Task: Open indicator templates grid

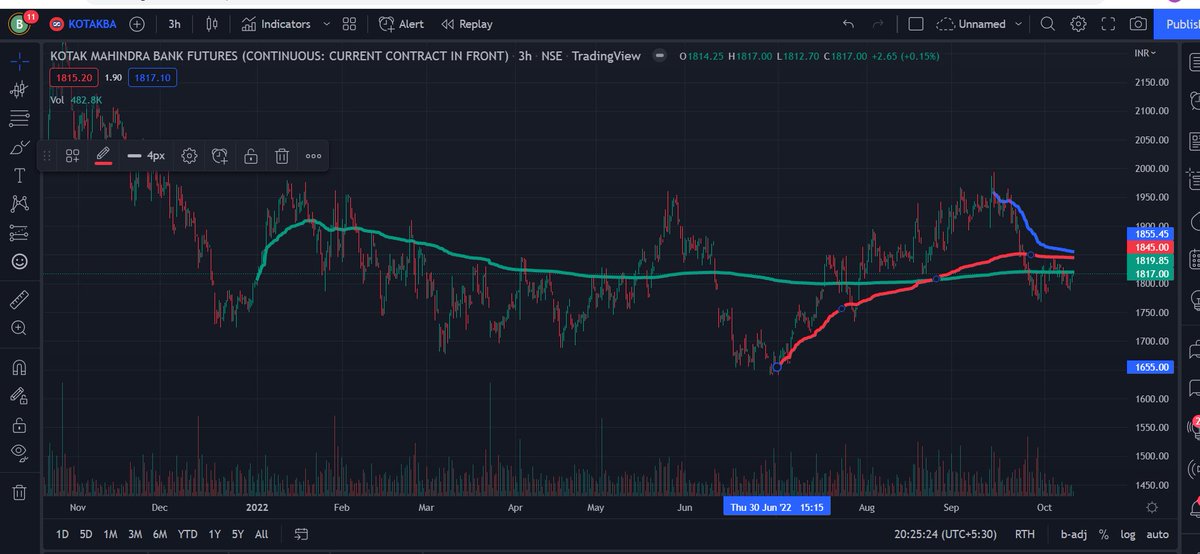Action: tap(349, 24)
